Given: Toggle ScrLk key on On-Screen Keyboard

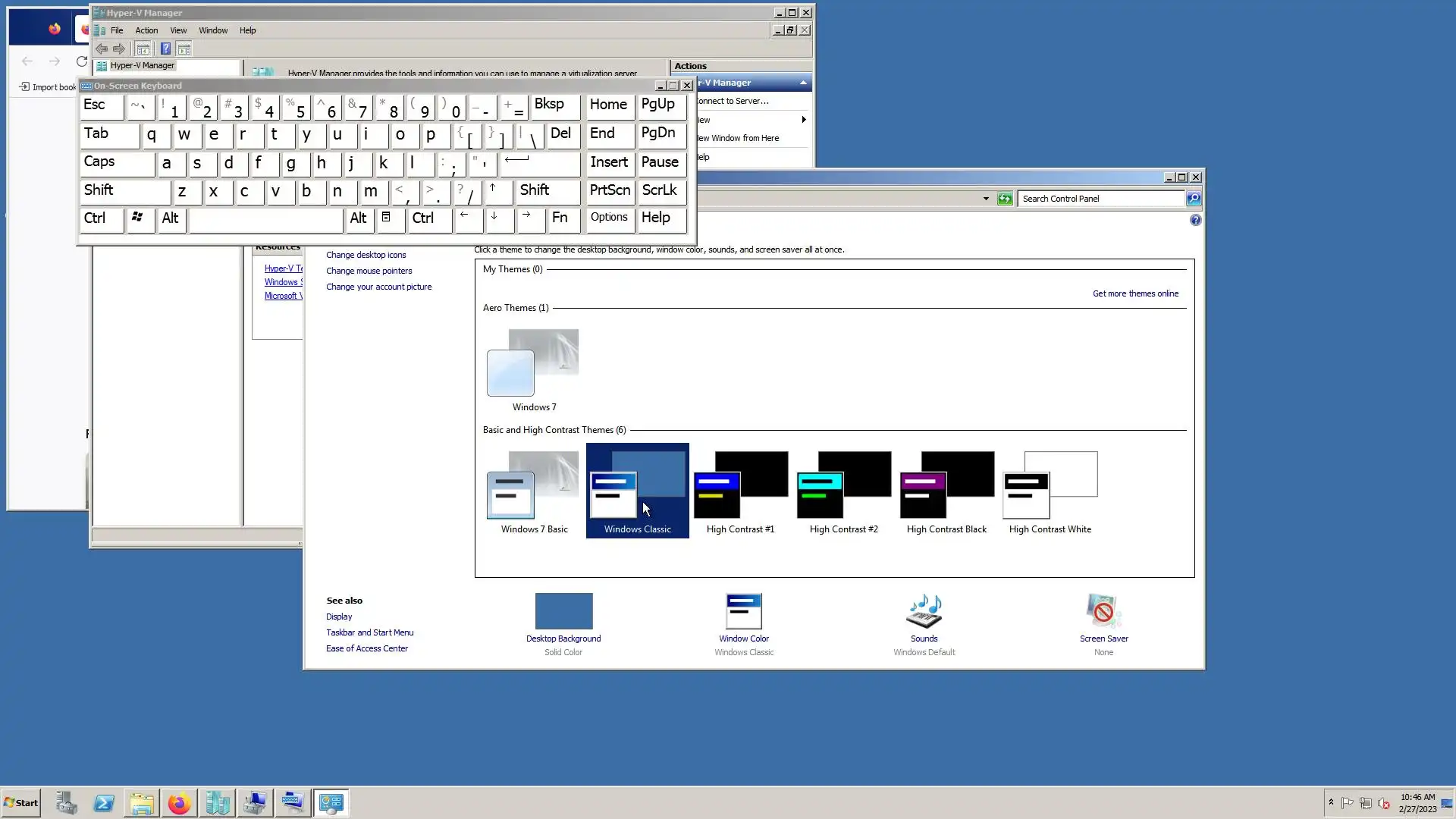Looking at the screenshot, I should [661, 191].
